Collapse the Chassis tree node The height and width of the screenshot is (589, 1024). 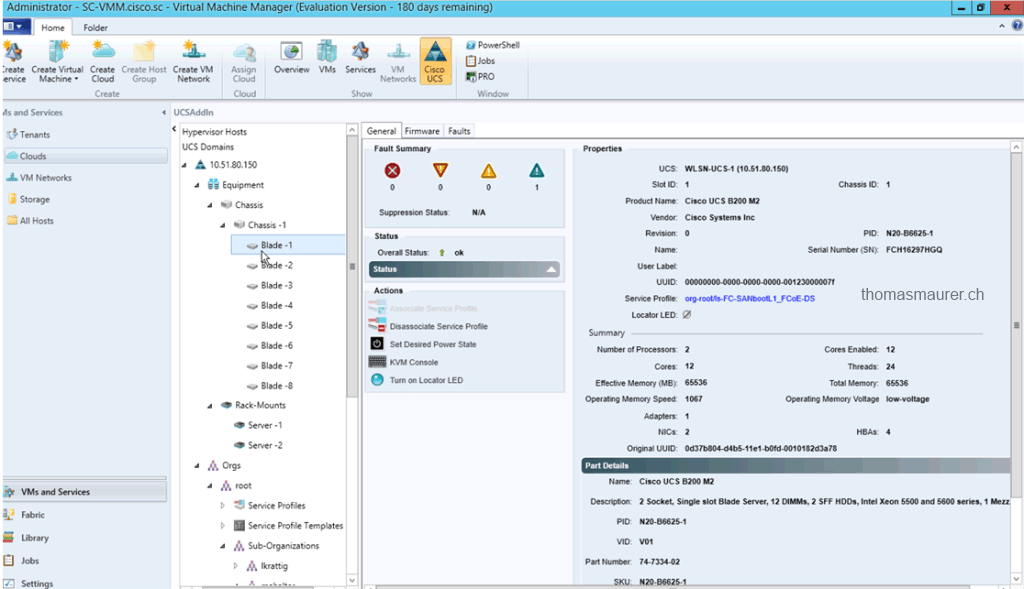point(210,205)
